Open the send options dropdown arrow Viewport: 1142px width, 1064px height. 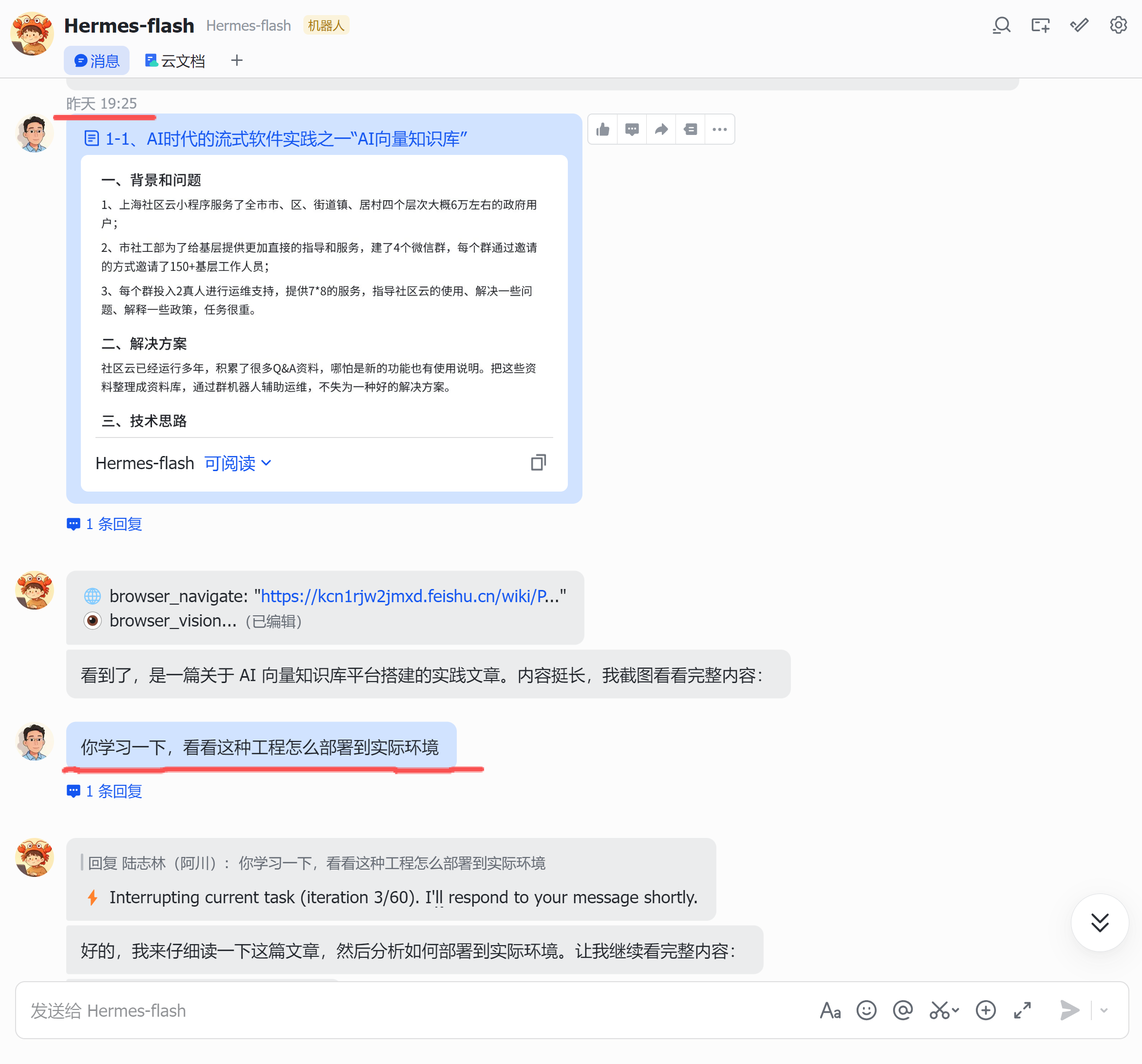[x=1104, y=1010]
